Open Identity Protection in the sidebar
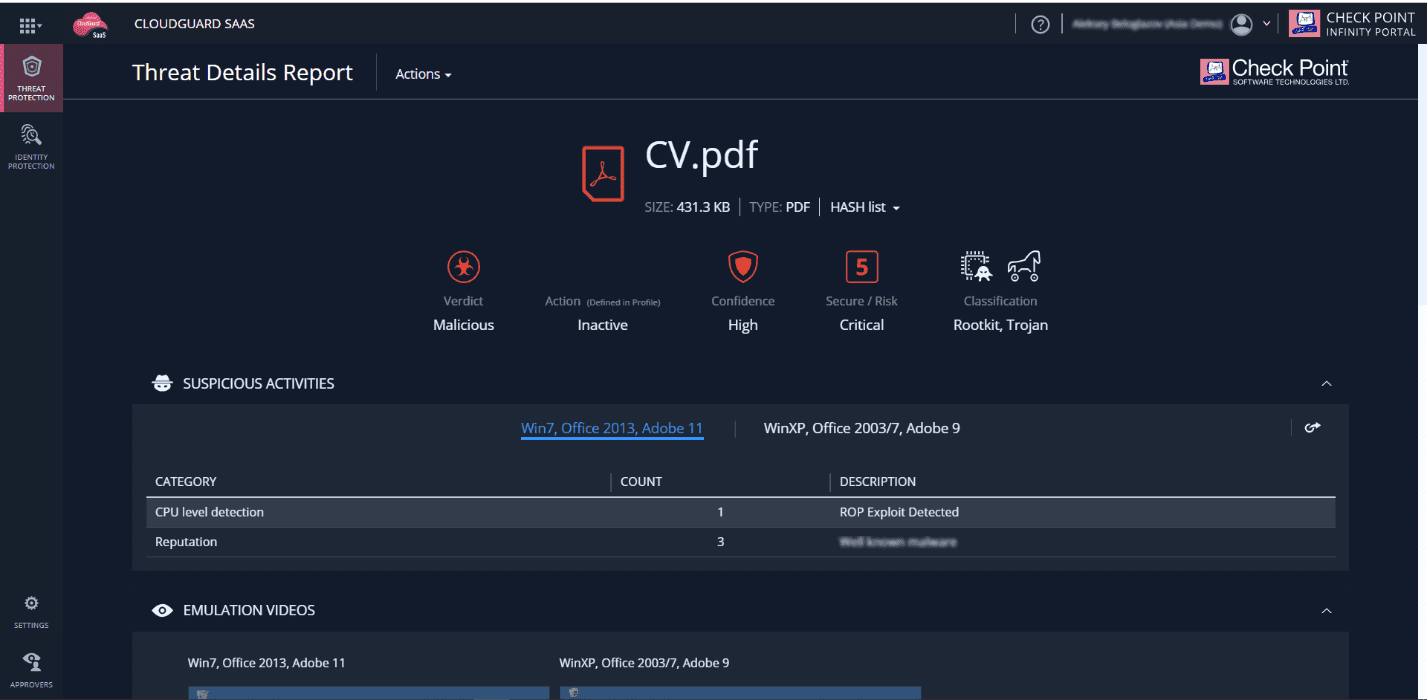This screenshot has width=1427, height=700. click(x=31, y=146)
